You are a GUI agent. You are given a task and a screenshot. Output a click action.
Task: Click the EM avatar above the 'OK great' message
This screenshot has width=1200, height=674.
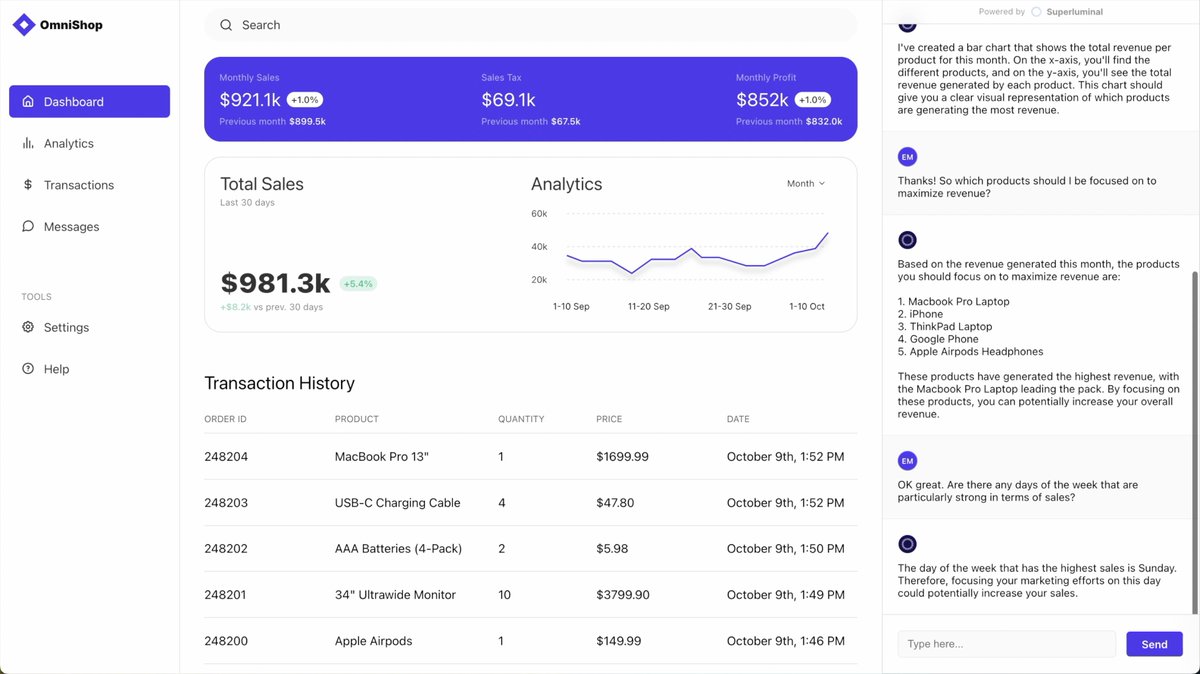coord(907,461)
